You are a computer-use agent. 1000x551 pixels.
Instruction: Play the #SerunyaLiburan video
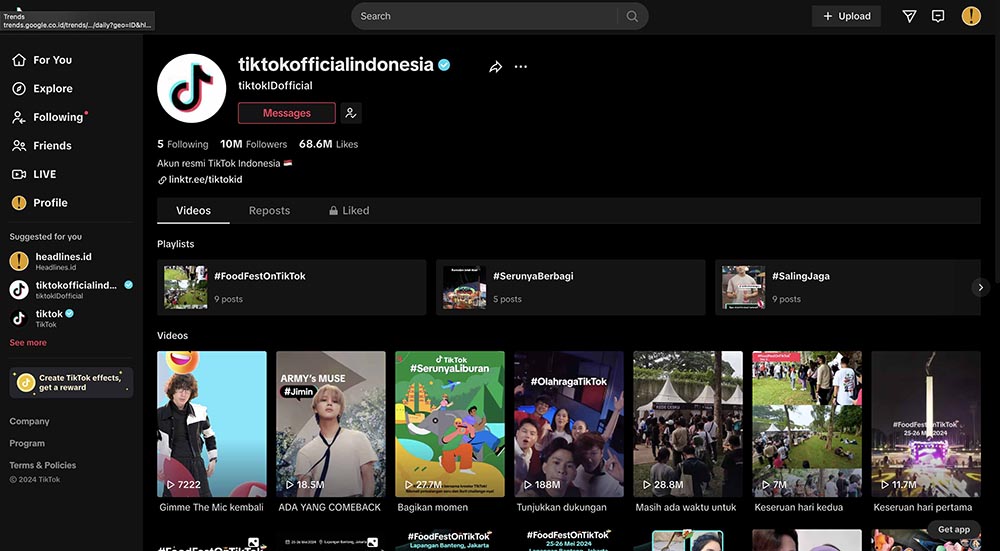pos(450,424)
